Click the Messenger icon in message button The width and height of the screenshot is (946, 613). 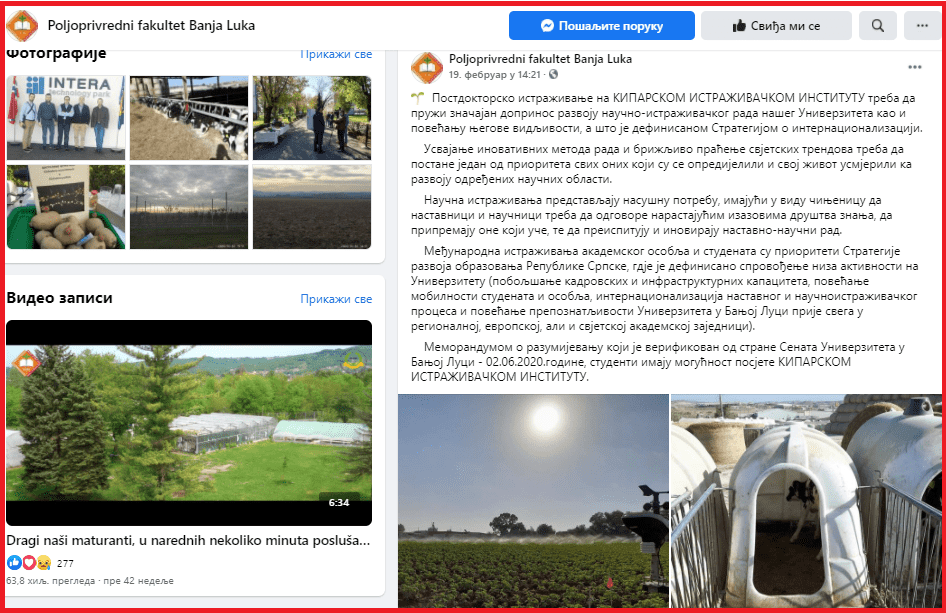click(547, 26)
